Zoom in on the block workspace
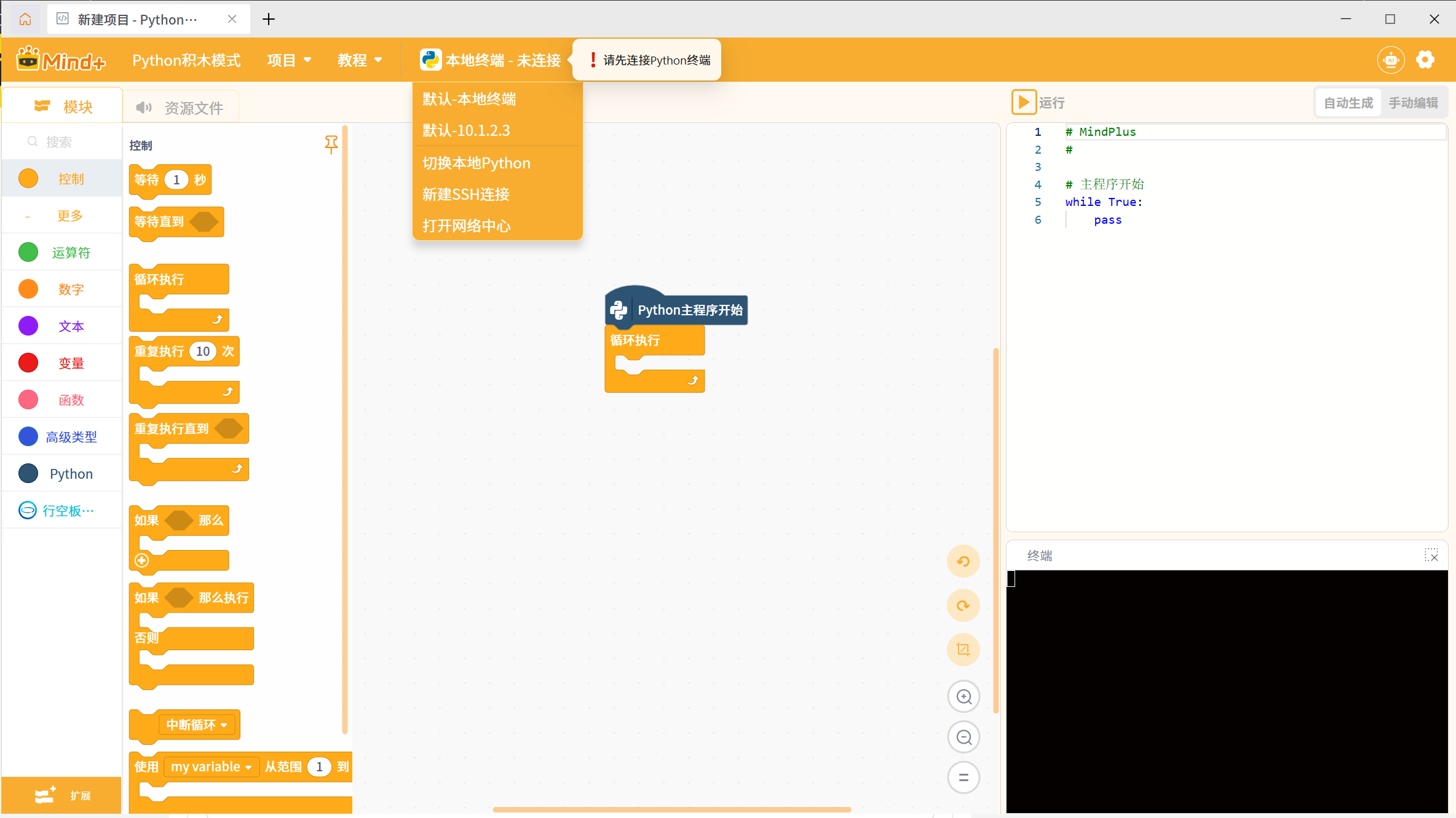The width and height of the screenshot is (1456, 818). (963, 696)
